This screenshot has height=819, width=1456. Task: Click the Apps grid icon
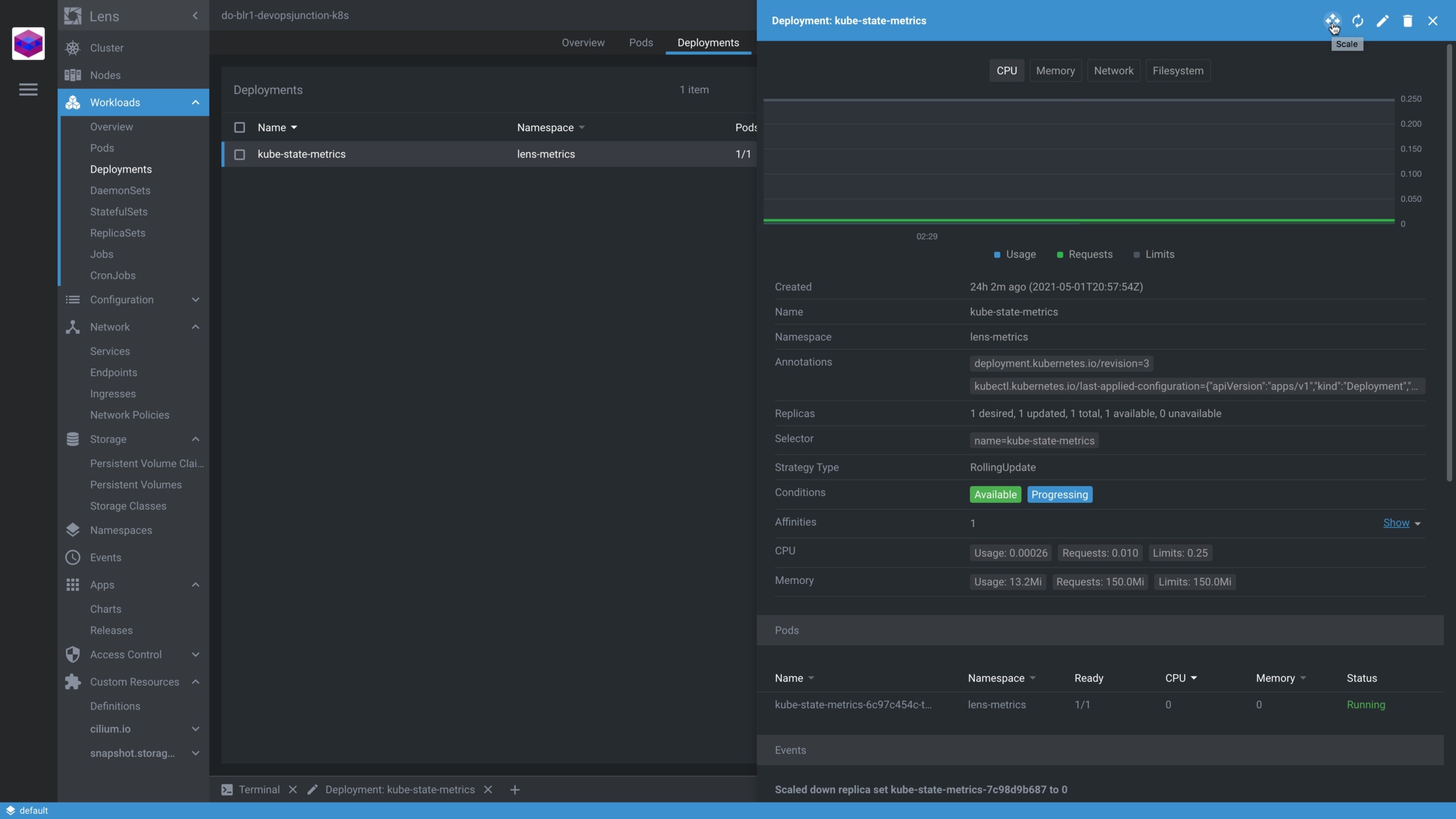click(x=73, y=585)
